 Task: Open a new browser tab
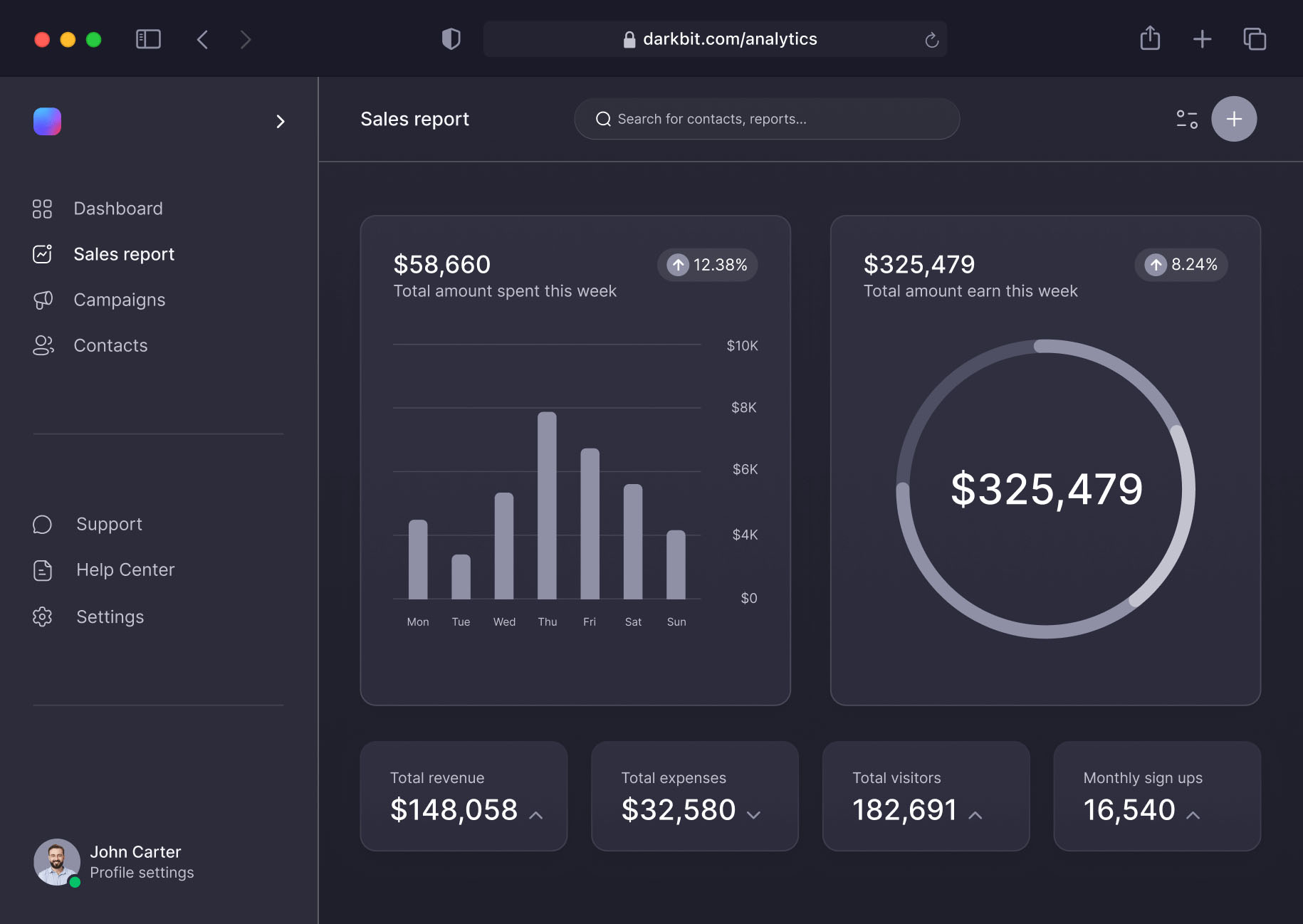coord(1202,39)
